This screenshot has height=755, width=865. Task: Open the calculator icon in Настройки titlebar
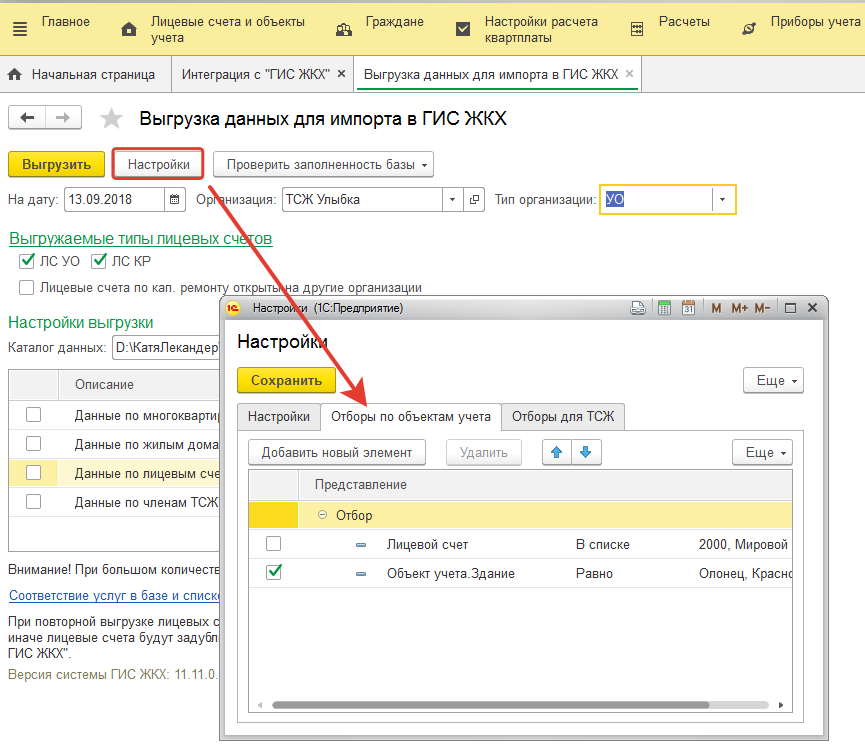click(665, 308)
